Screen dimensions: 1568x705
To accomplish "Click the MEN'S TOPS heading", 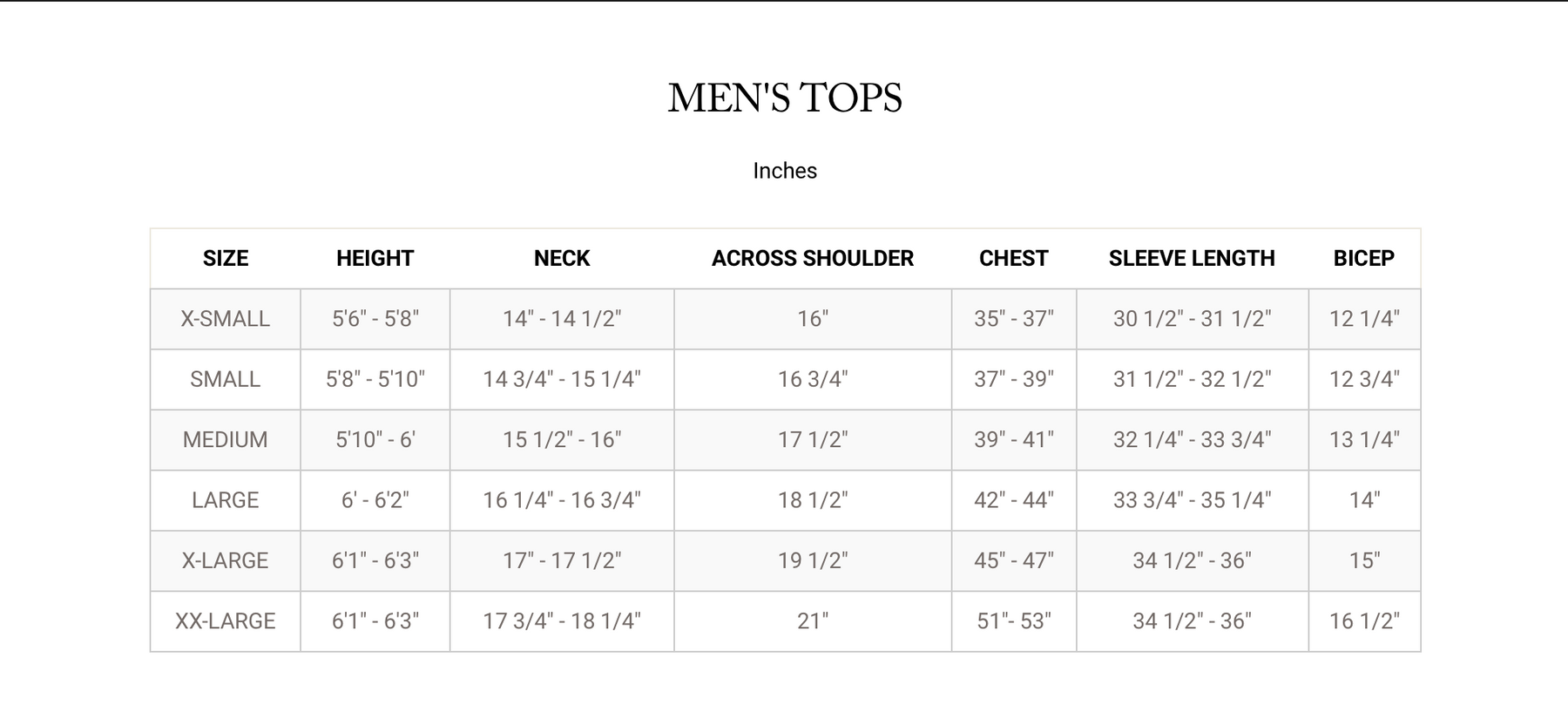I will click(x=784, y=98).
